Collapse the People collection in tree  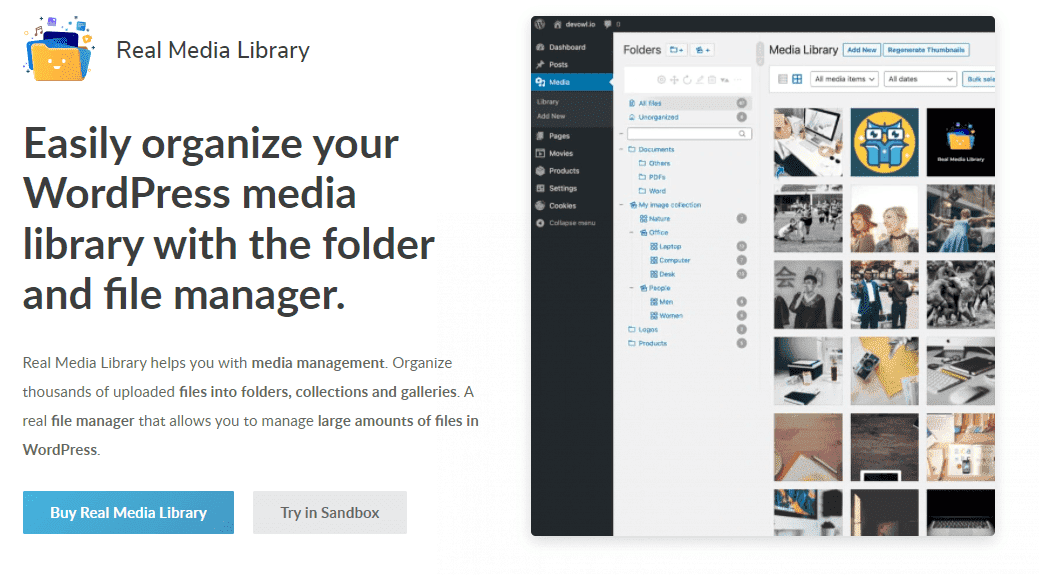(631, 288)
